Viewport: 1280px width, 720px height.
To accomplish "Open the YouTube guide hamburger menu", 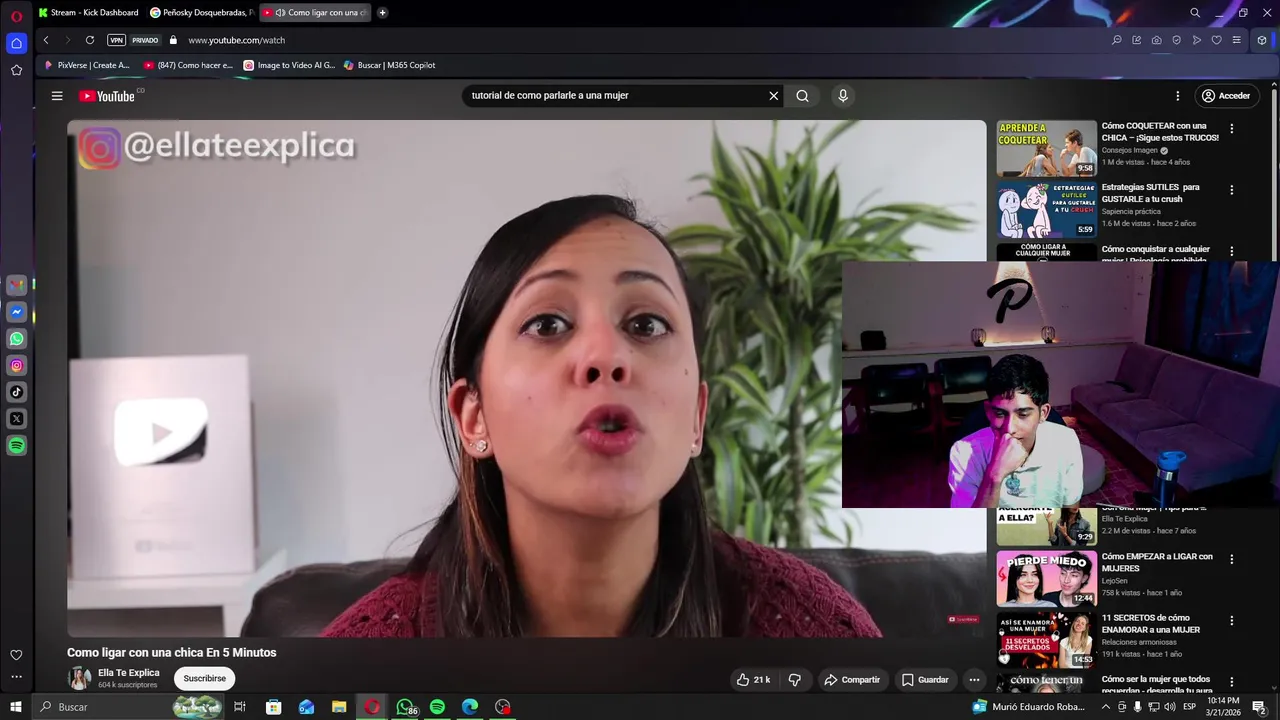I will (x=57, y=96).
